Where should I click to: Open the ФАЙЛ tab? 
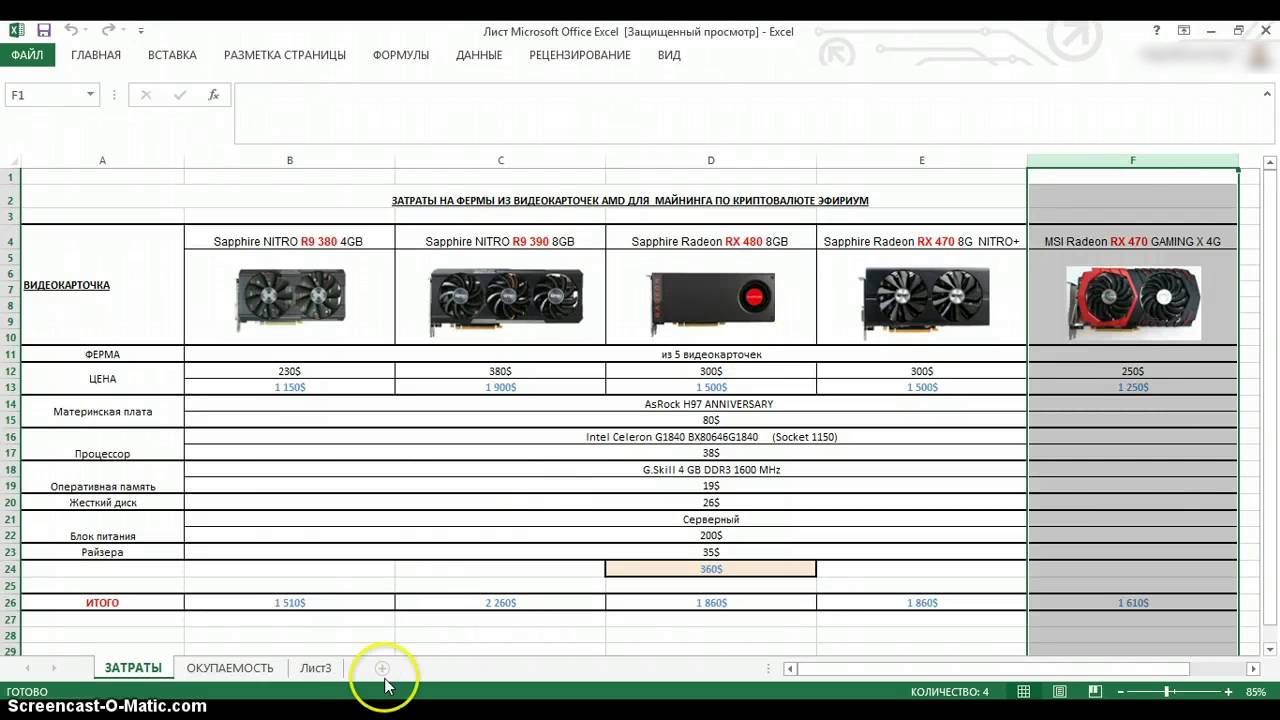27,55
